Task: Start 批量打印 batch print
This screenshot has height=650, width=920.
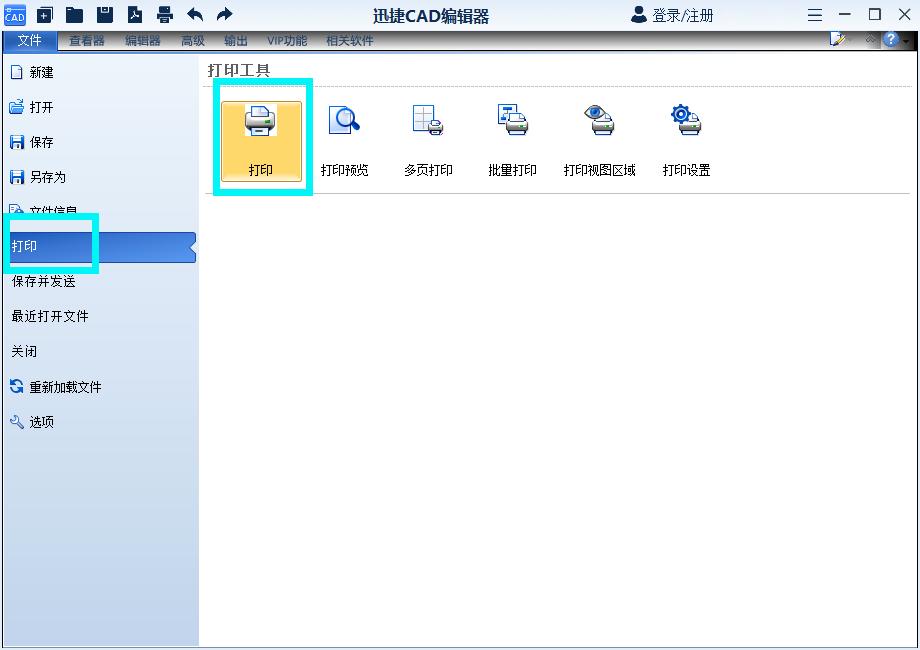Action: (x=512, y=141)
